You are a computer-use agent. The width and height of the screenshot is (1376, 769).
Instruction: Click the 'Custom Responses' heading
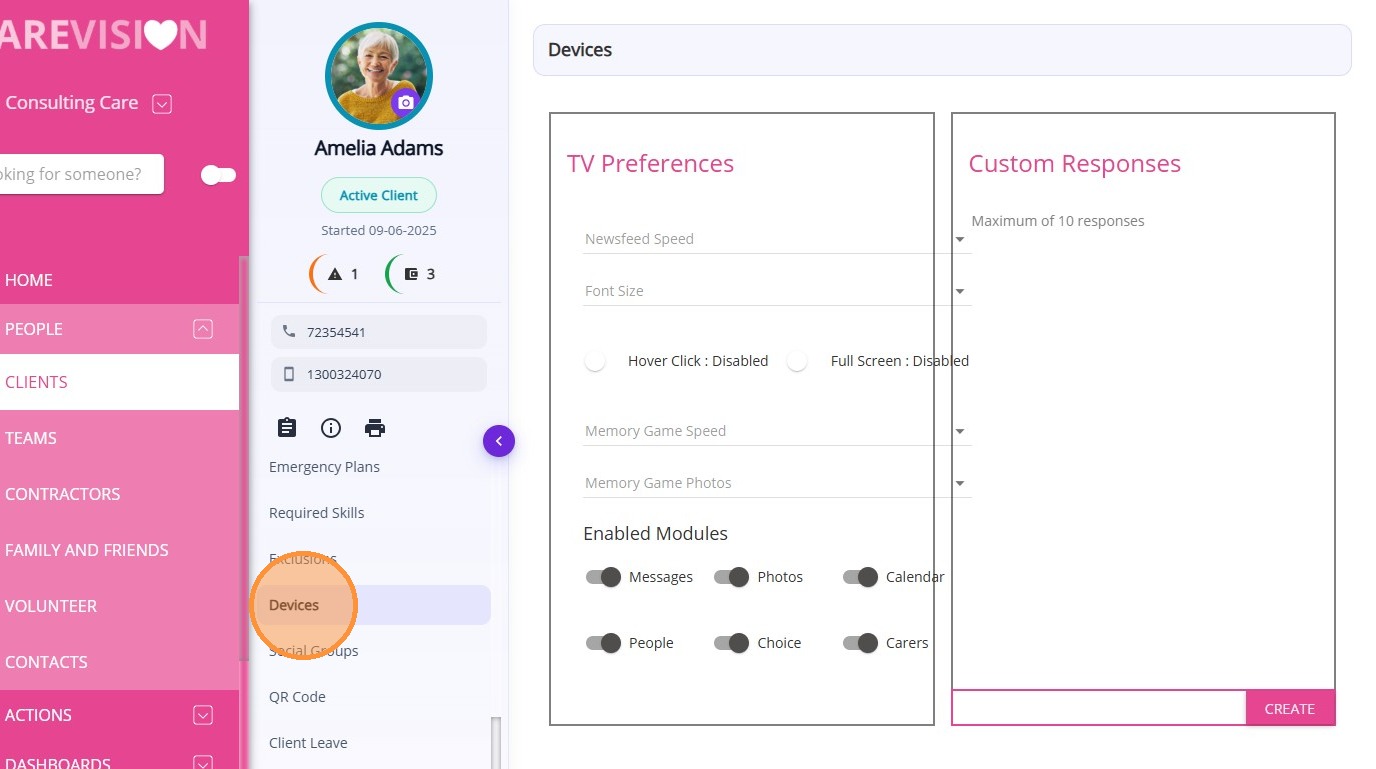coord(1075,164)
